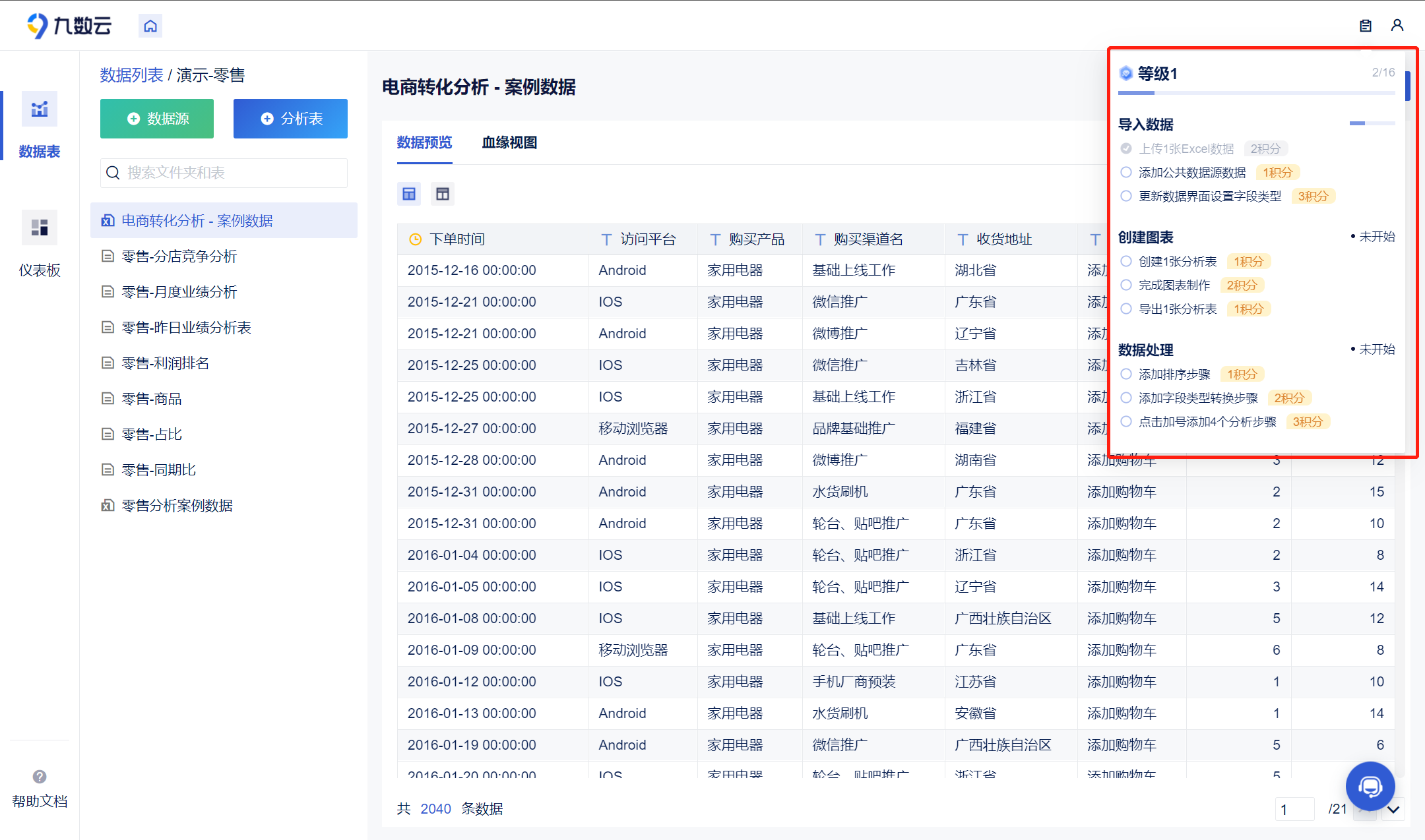
Task: Open the 仪表板 dashboard sidebar icon
Action: pos(40,228)
